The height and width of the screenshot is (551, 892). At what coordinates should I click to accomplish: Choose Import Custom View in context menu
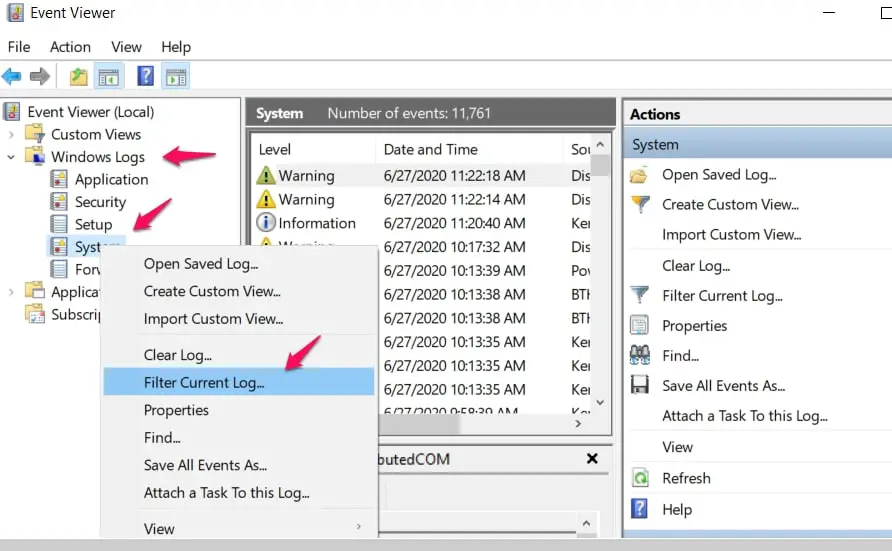click(239, 319)
